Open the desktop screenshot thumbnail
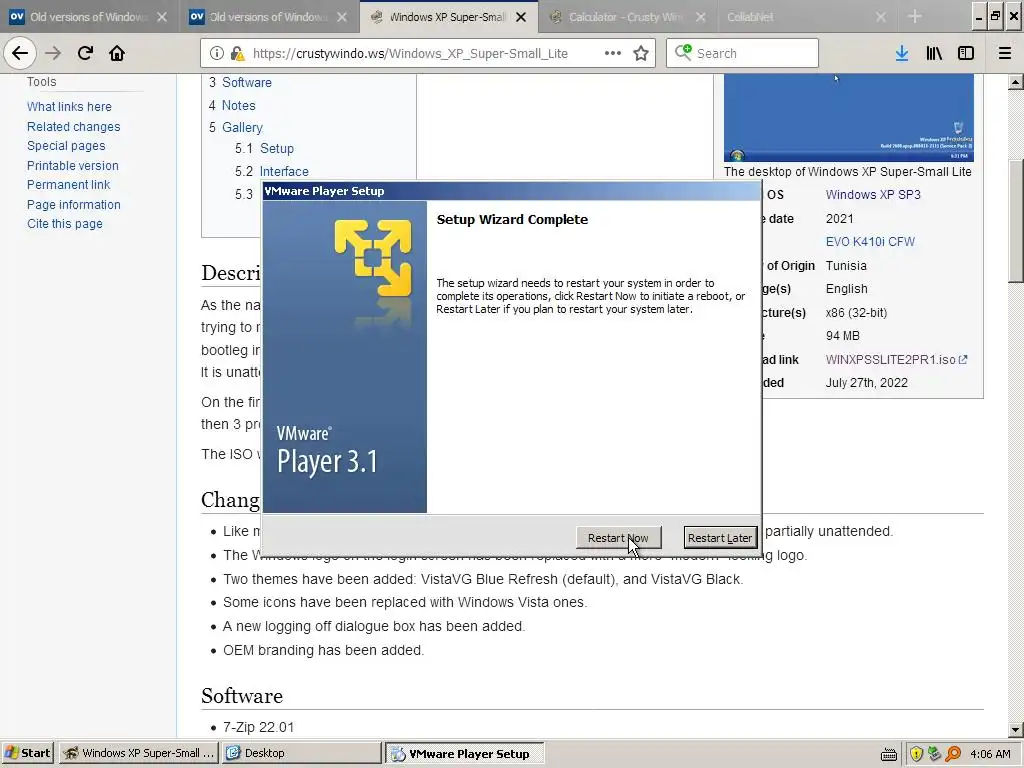 (848, 118)
